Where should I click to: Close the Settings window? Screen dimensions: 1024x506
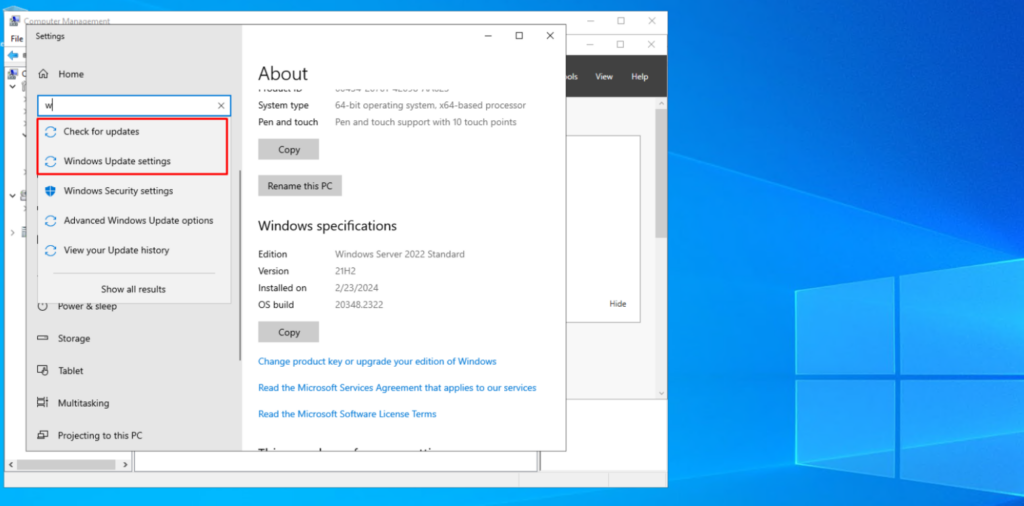[x=550, y=36]
